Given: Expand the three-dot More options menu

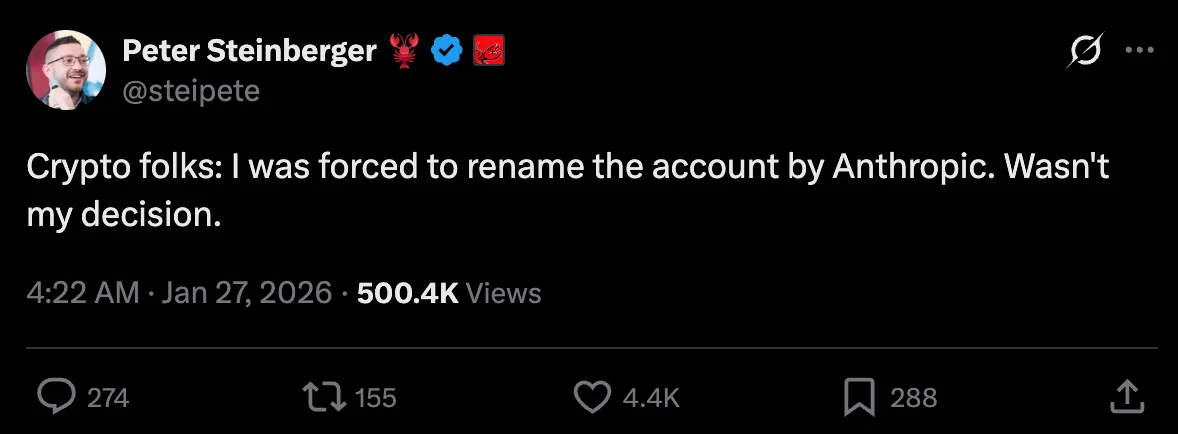Looking at the screenshot, I should point(1140,51).
